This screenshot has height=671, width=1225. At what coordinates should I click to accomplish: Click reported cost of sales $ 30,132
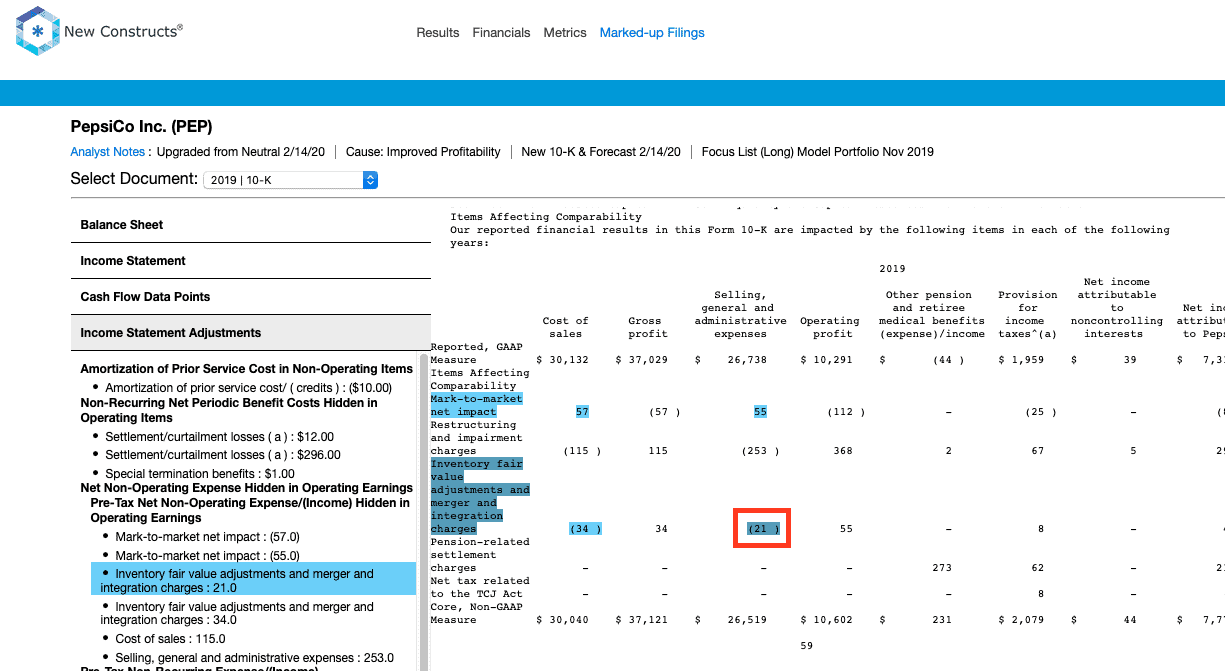click(563, 360)
